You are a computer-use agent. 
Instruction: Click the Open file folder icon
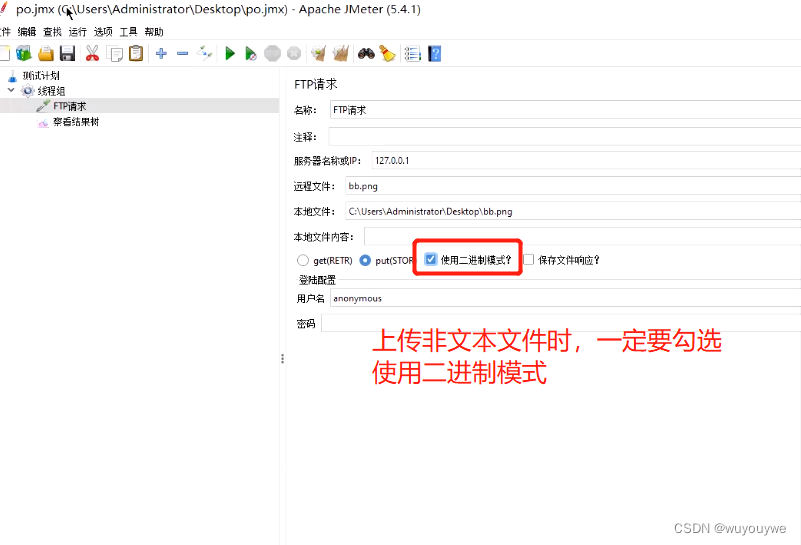[46, 53]
